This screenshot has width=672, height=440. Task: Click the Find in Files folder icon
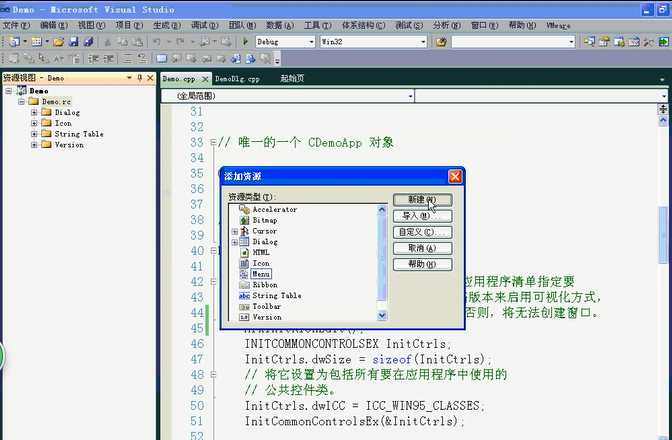pos(440,42)
